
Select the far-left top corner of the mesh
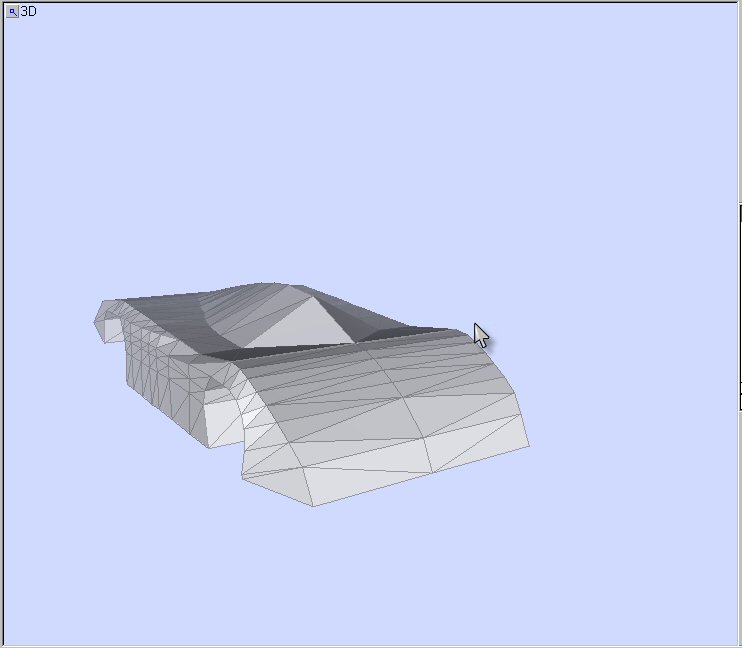(98, 300)
